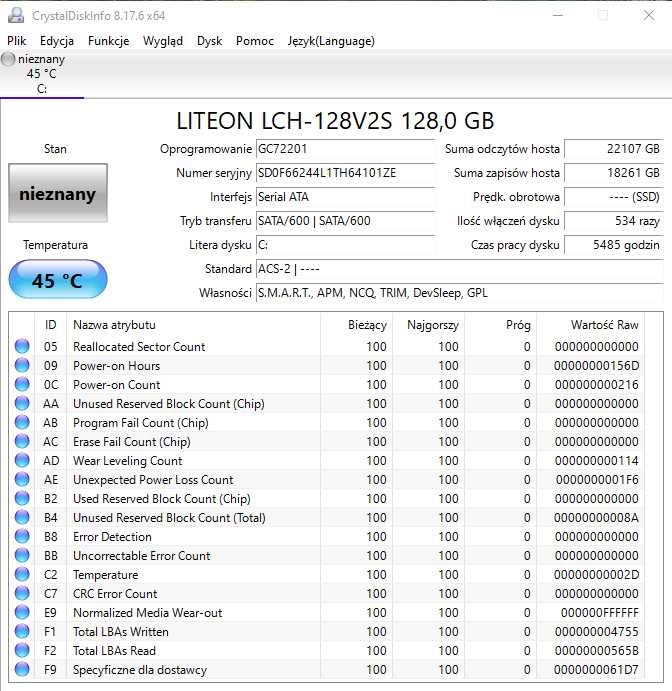Click status orb for Reallocated Sector Count
This screenshot has width=672, height=691.
pos(22,346)
